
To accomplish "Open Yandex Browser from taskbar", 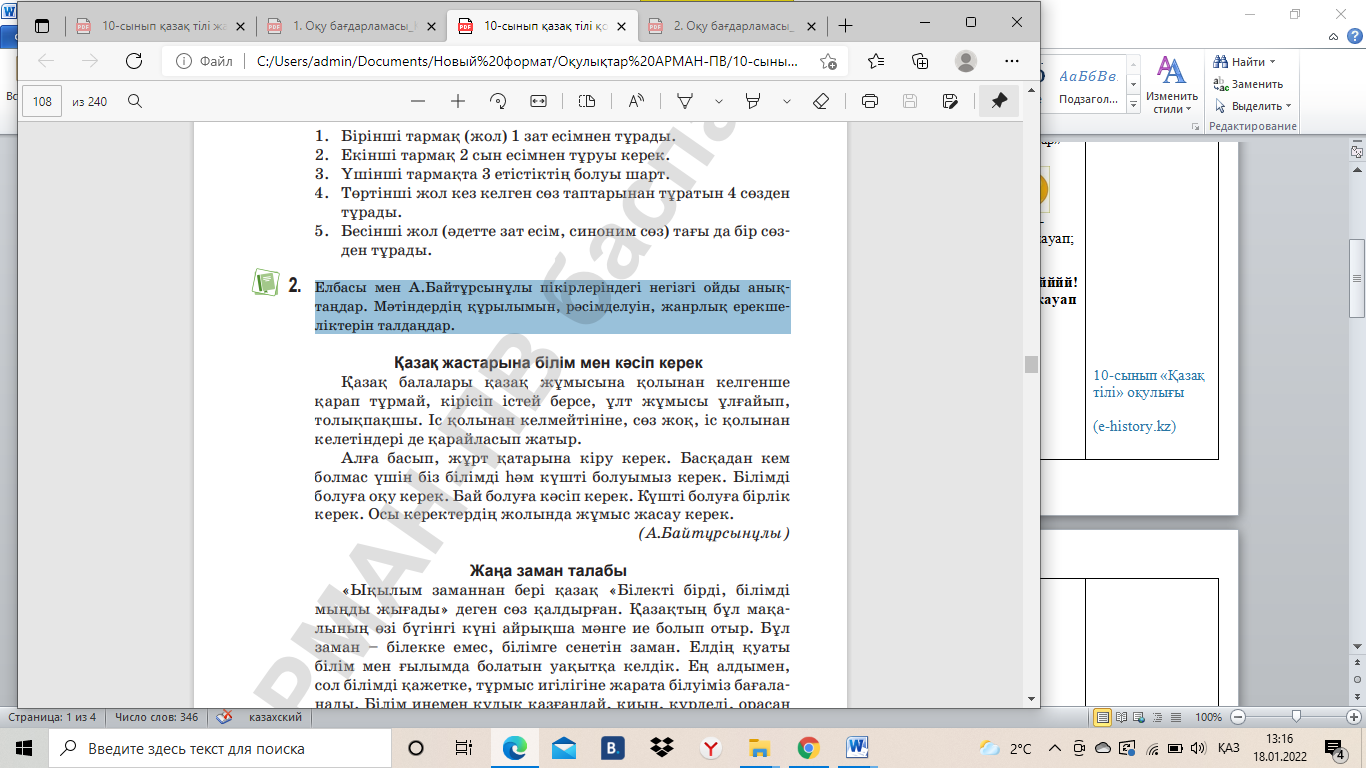I will click(x=710, y=748).
